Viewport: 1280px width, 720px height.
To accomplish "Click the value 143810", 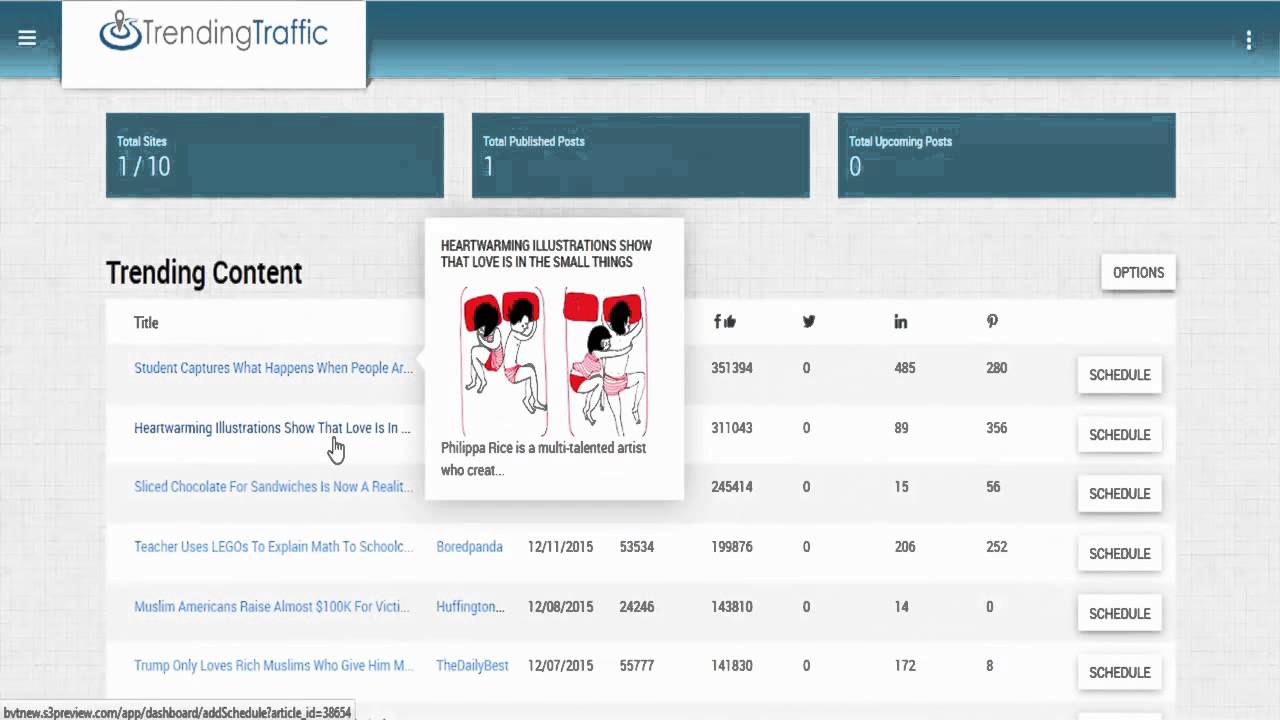I will [x=732, y=607].
